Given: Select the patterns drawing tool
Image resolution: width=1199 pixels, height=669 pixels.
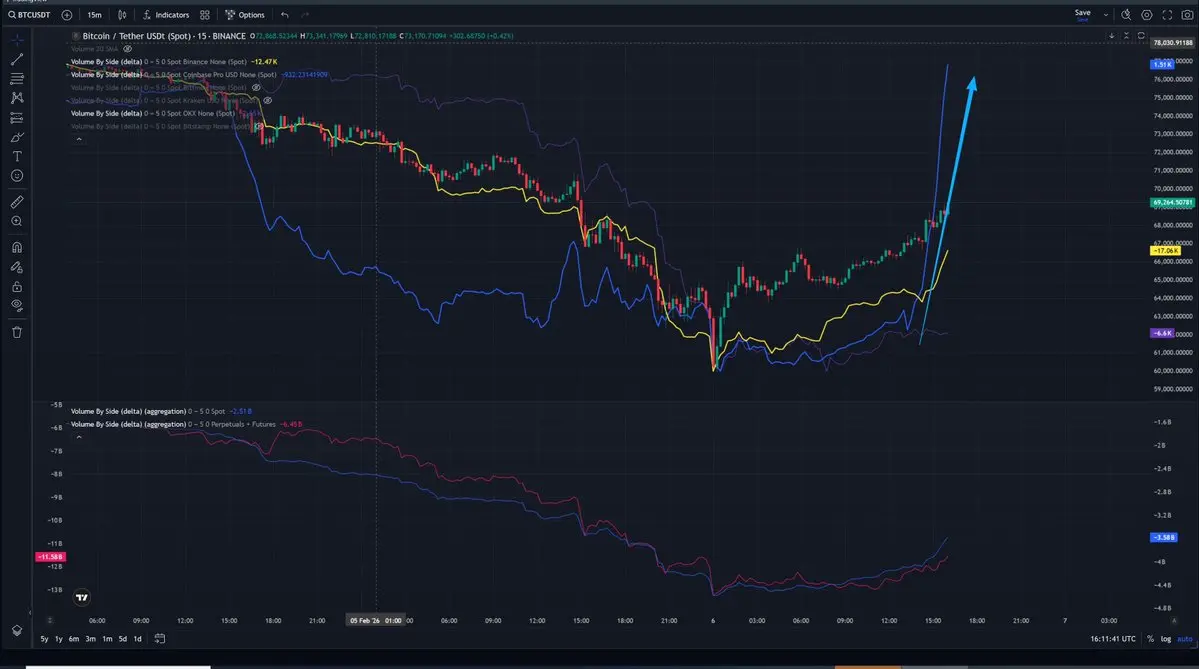Looking at the screenshot, I should [x=17, y=98].
